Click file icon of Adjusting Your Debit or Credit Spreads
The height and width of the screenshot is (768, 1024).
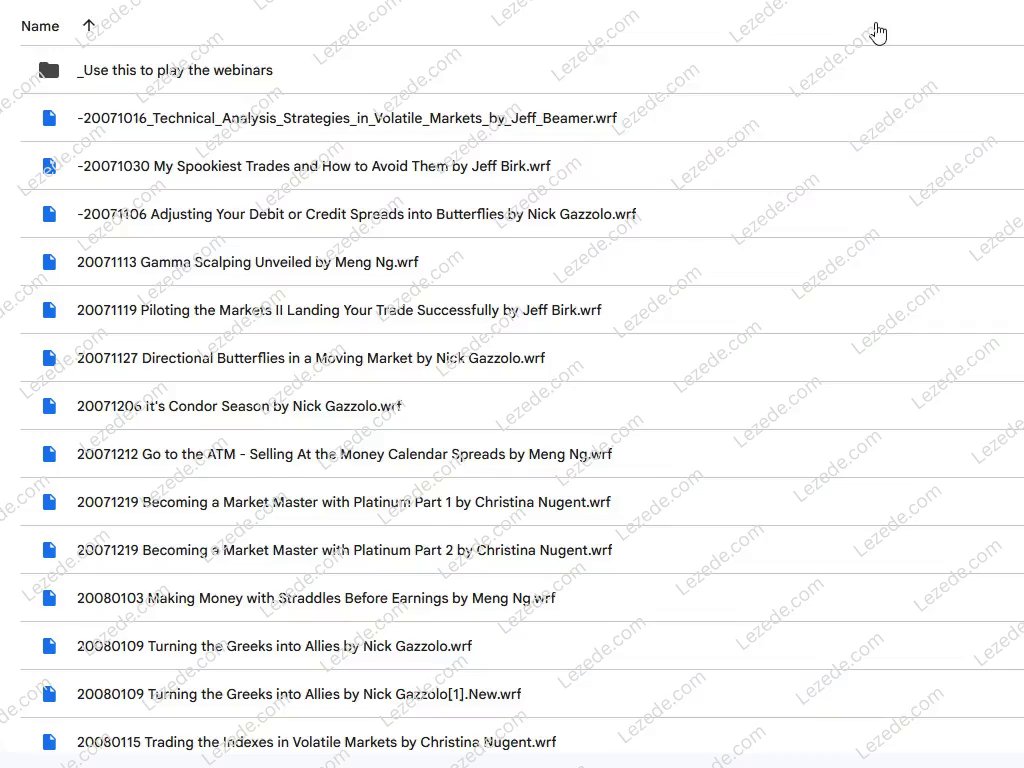tap(49, 214)
